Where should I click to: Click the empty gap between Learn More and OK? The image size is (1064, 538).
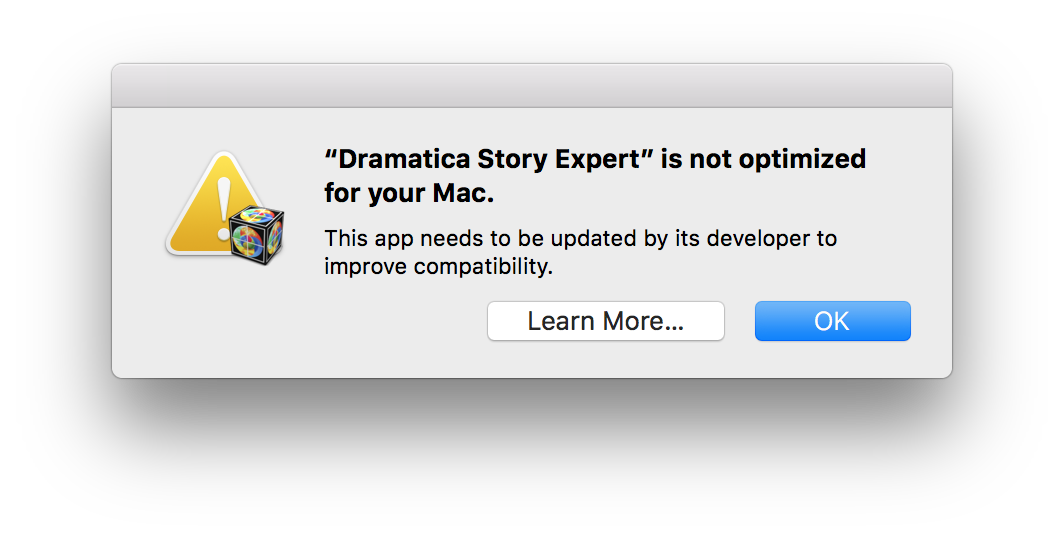click(740, 321)
